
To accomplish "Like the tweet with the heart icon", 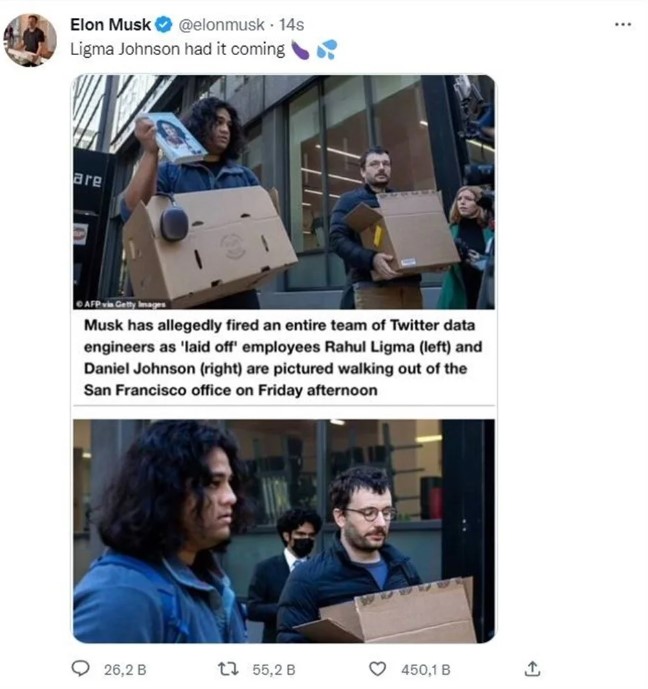I will click(377, 669).
